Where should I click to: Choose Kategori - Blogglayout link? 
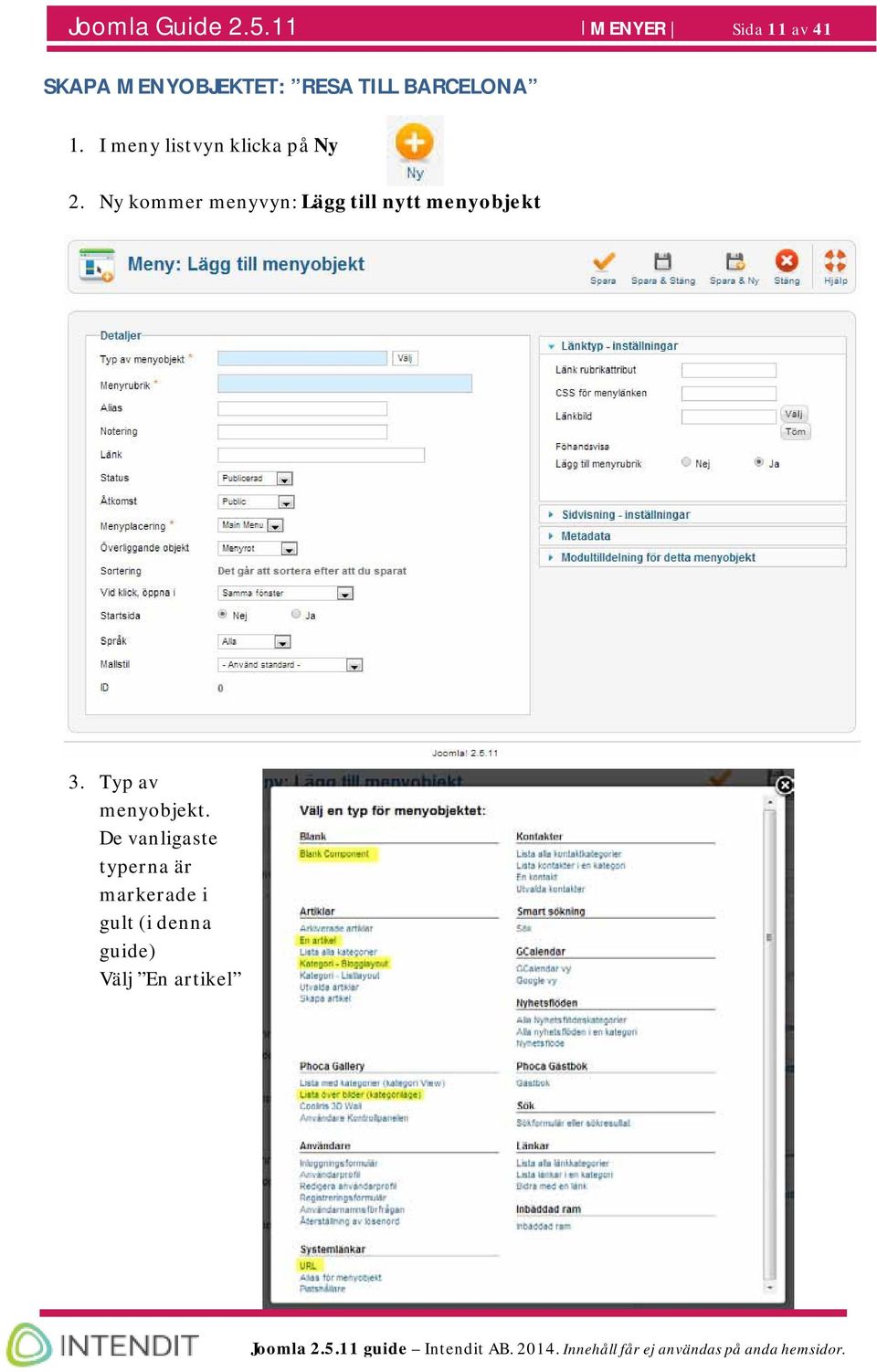344,964
